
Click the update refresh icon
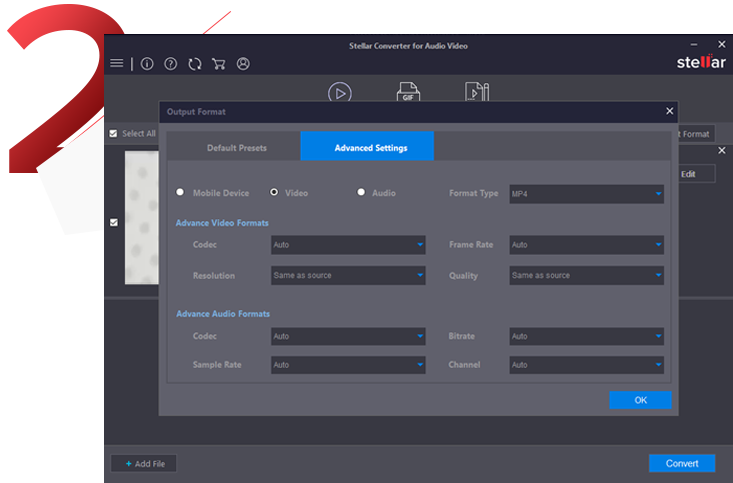[195, 64]
